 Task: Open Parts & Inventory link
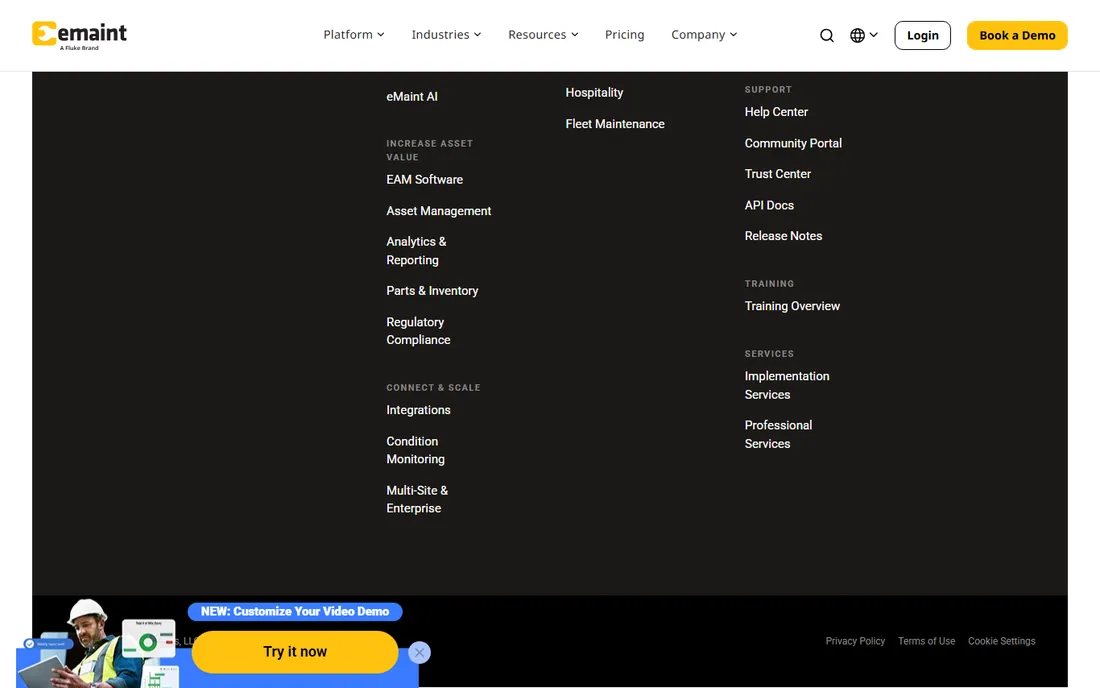coord(432,290)
